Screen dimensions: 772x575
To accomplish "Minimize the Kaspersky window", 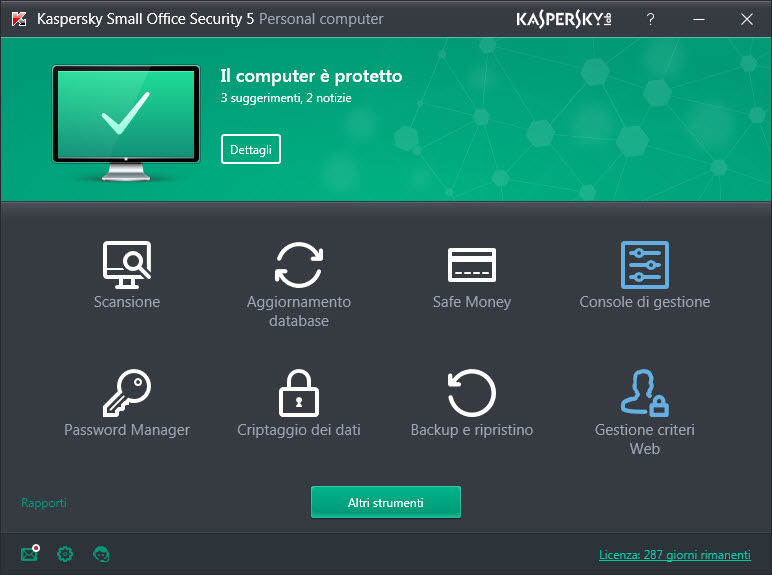I will pyautogui.click(x=699, y=19).
